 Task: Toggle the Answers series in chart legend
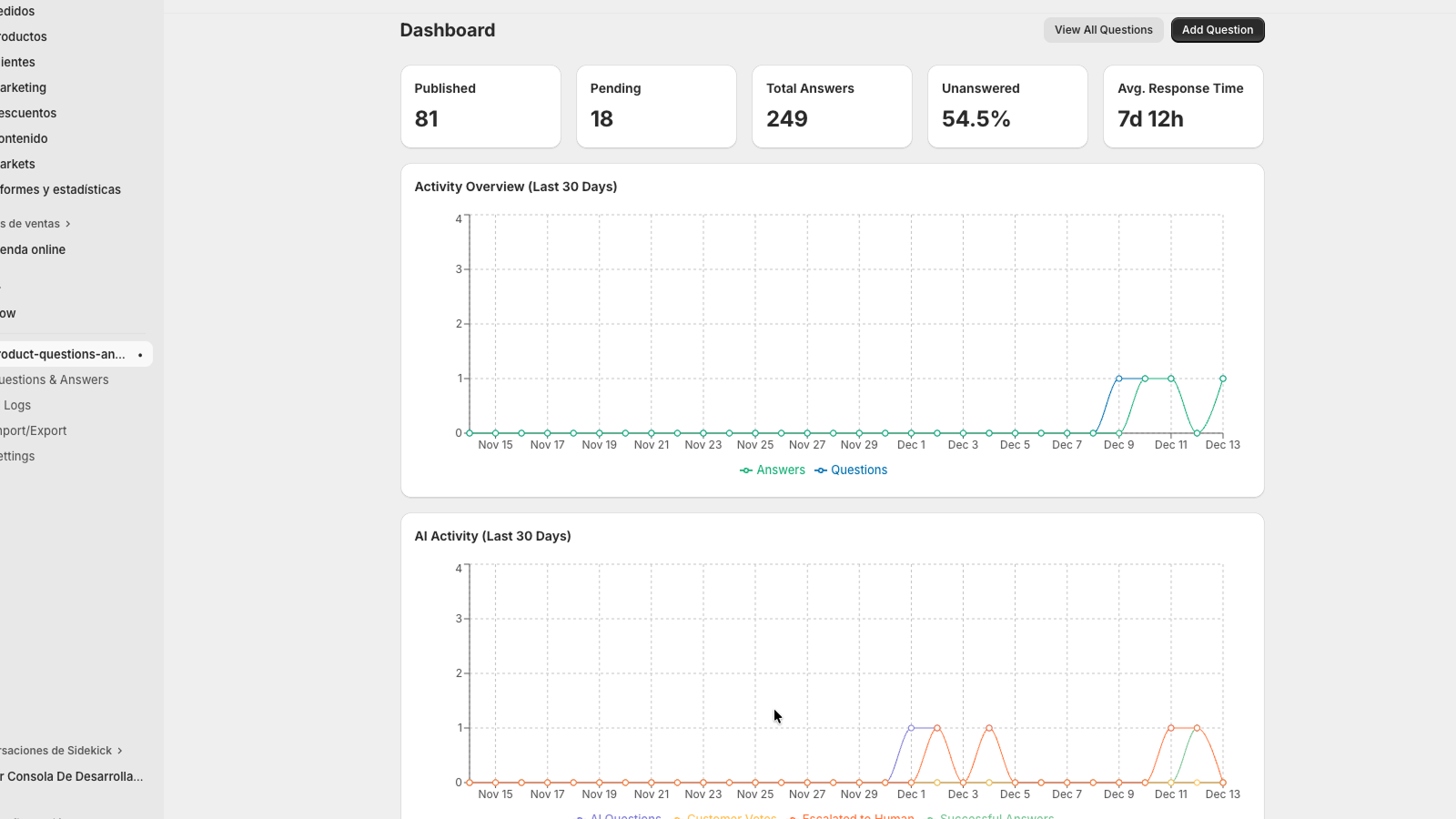coord(773,470)
